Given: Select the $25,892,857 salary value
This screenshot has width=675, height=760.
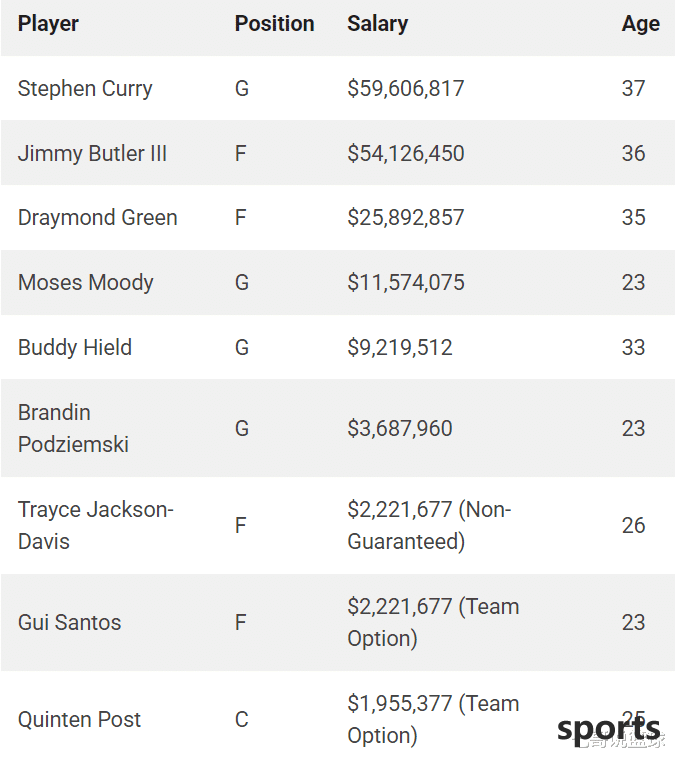Looking at the screenshot, I should (406, 218).
